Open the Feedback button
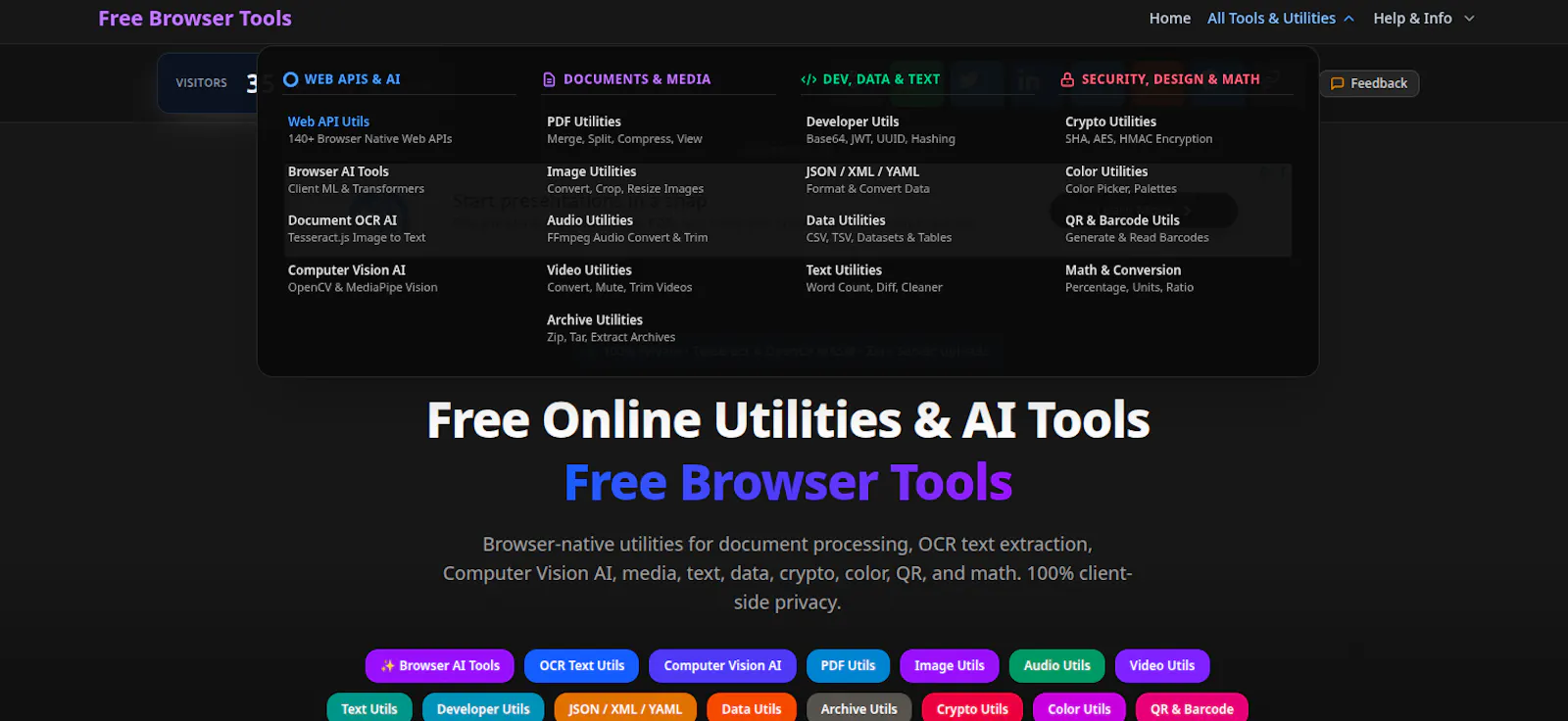The image size is (1568, 721). 1369,83
